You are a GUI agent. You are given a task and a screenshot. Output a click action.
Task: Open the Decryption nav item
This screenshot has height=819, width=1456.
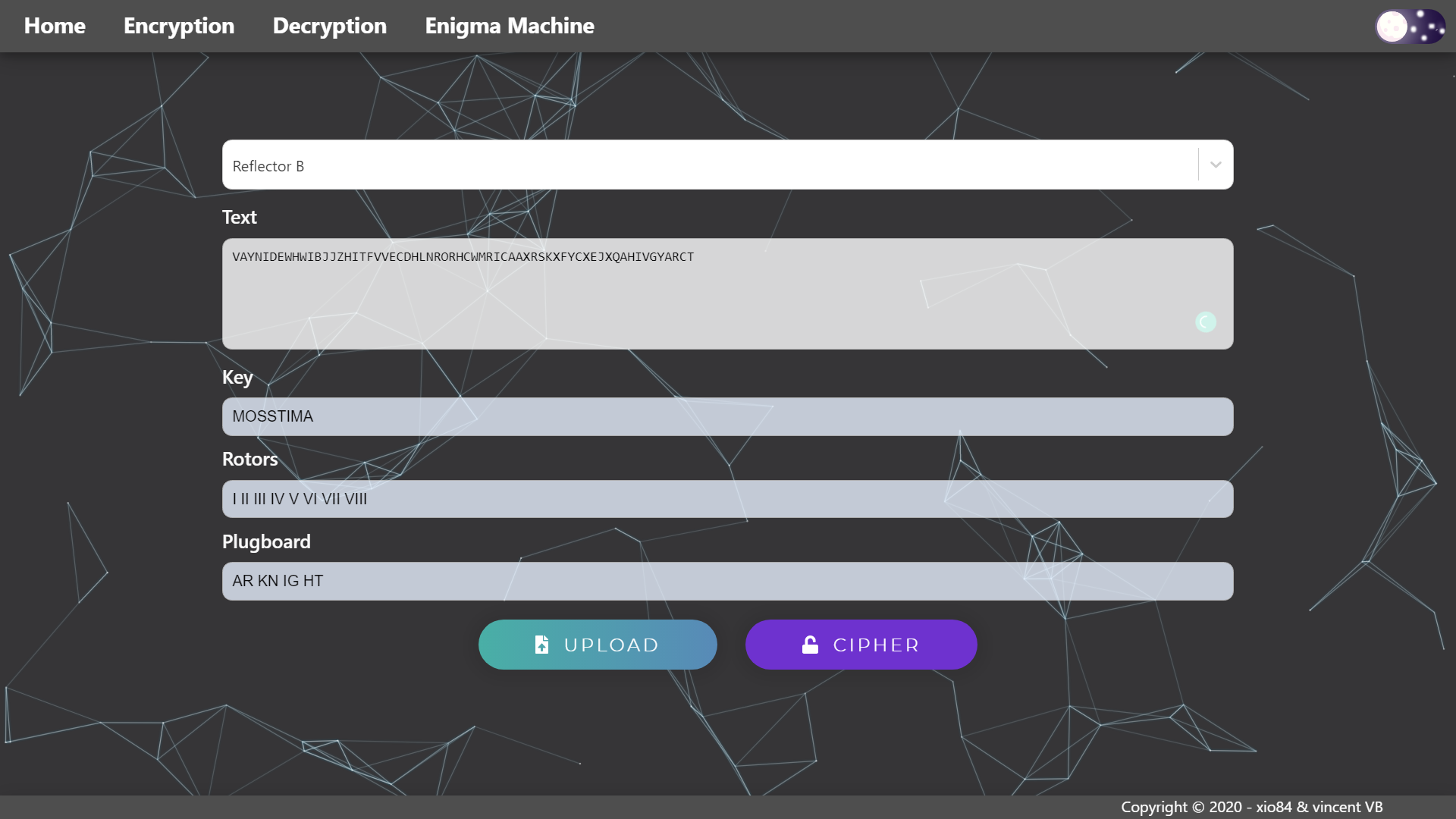pos(330,26)
